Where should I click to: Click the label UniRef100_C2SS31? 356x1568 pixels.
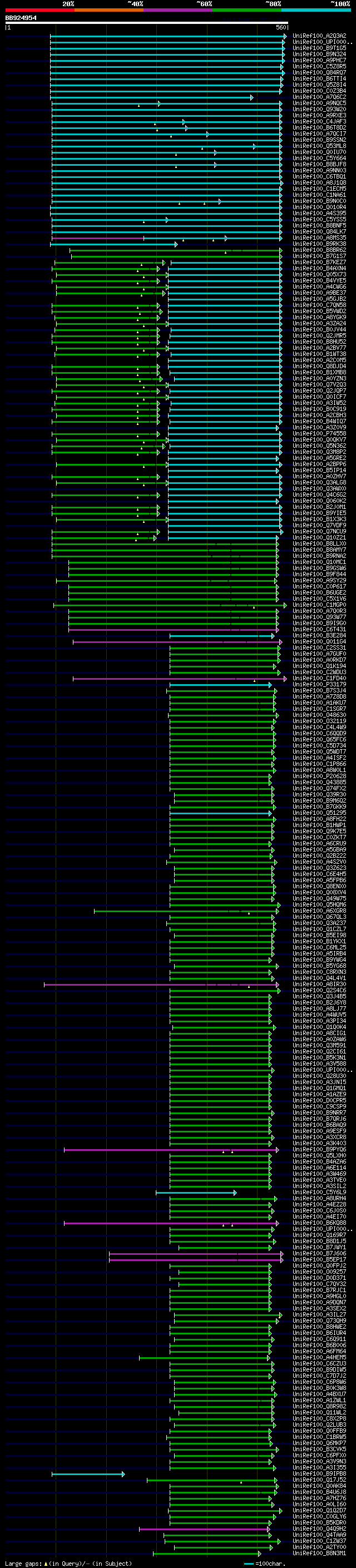pos(319,647)
